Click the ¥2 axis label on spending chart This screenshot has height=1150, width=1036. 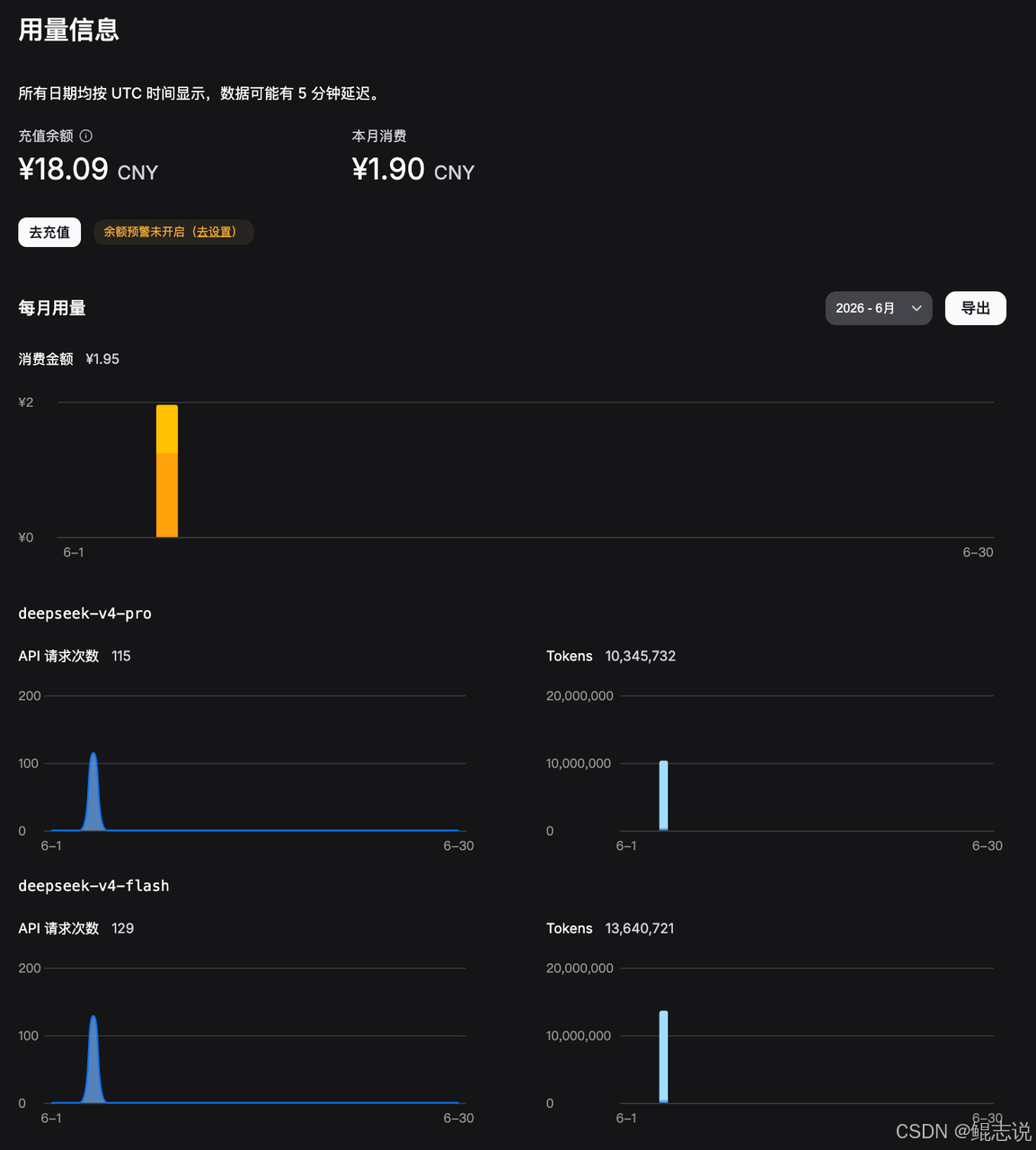pyautogui.click(x=26, y=402)
